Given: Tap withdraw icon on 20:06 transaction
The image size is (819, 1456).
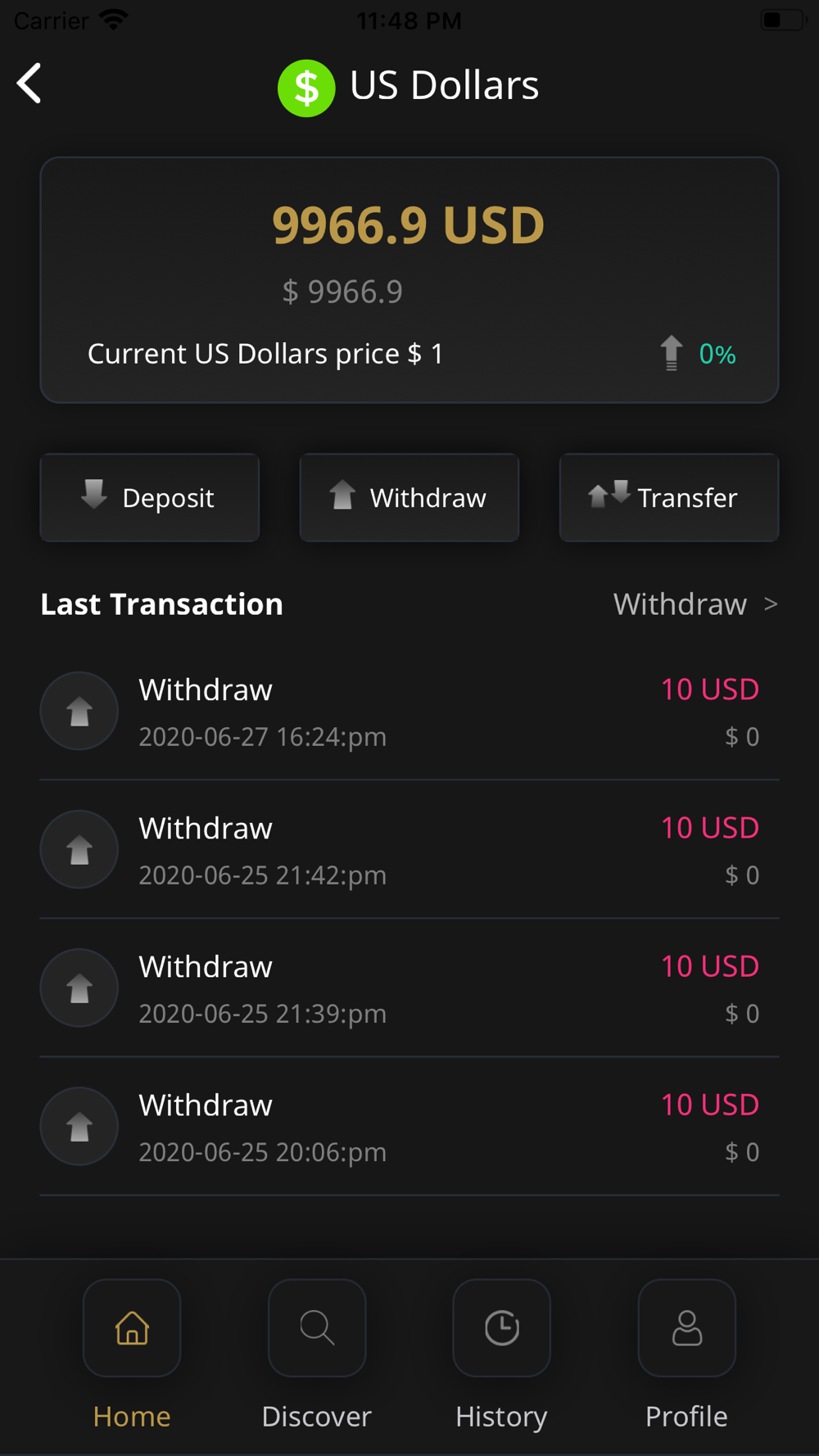Looking at the screenshot, I should [x=79, y=1126].
